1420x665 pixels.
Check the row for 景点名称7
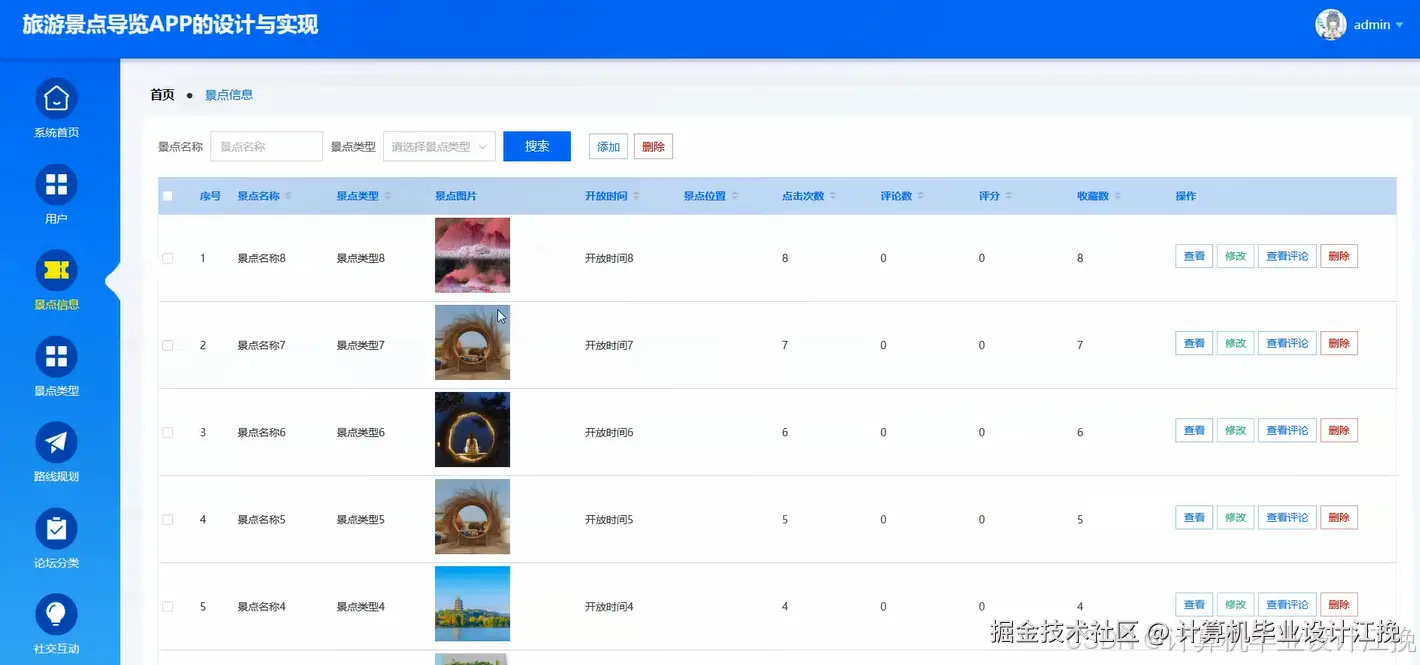(x=167, y=345)
